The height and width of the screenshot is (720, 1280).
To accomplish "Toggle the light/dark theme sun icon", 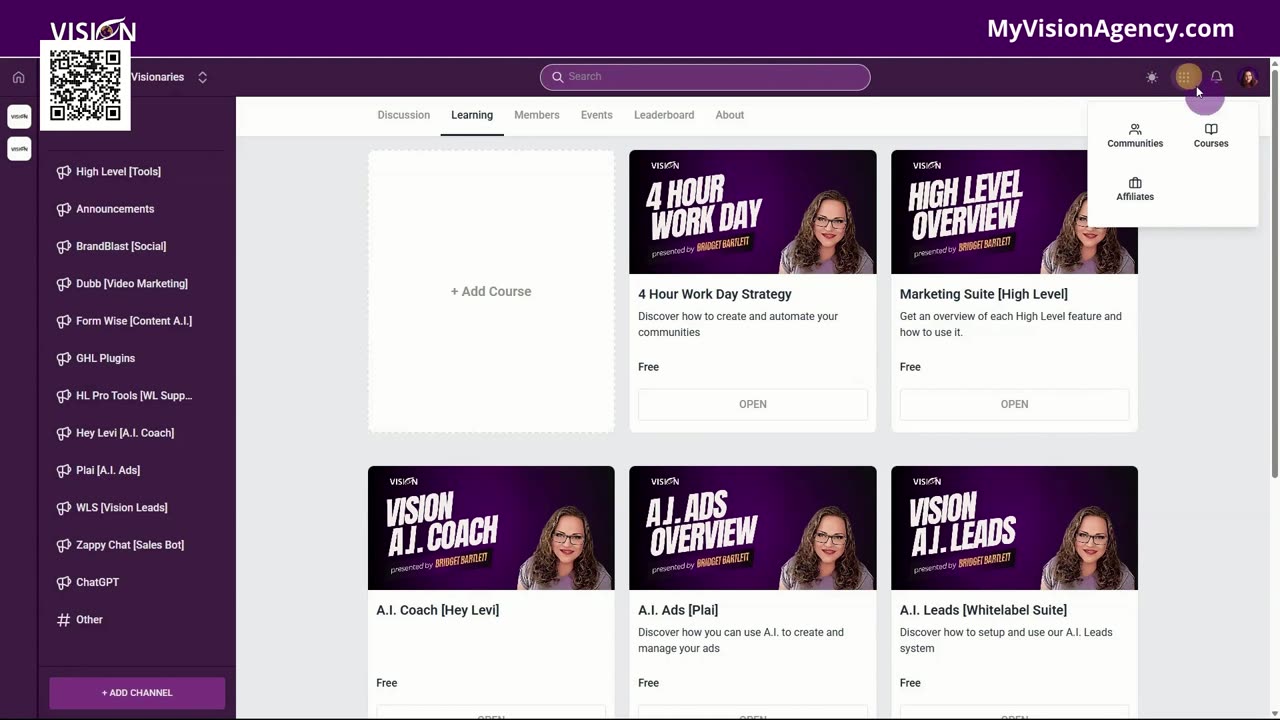I will coord(1152,77).
